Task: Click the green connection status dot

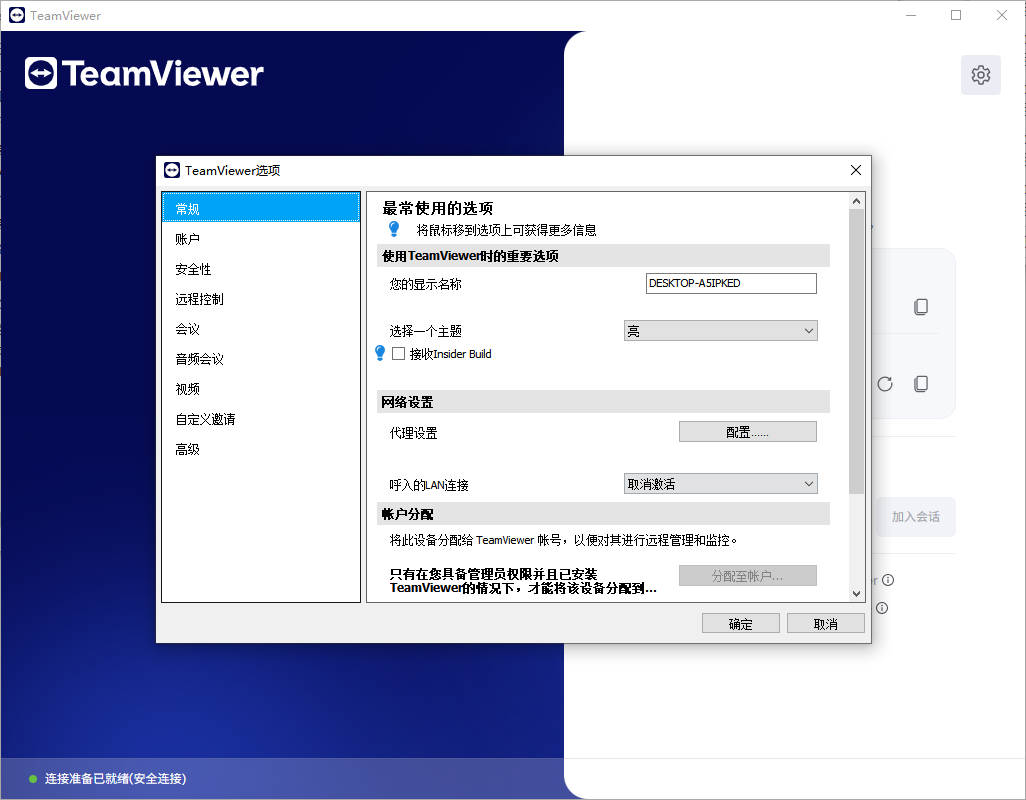Action: (33, 778)
